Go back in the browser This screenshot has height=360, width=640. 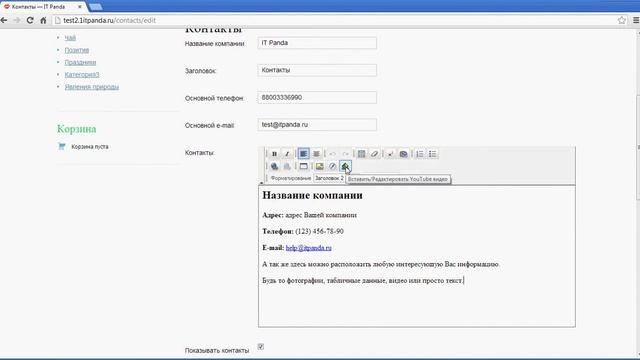click(x=4, y=20)
